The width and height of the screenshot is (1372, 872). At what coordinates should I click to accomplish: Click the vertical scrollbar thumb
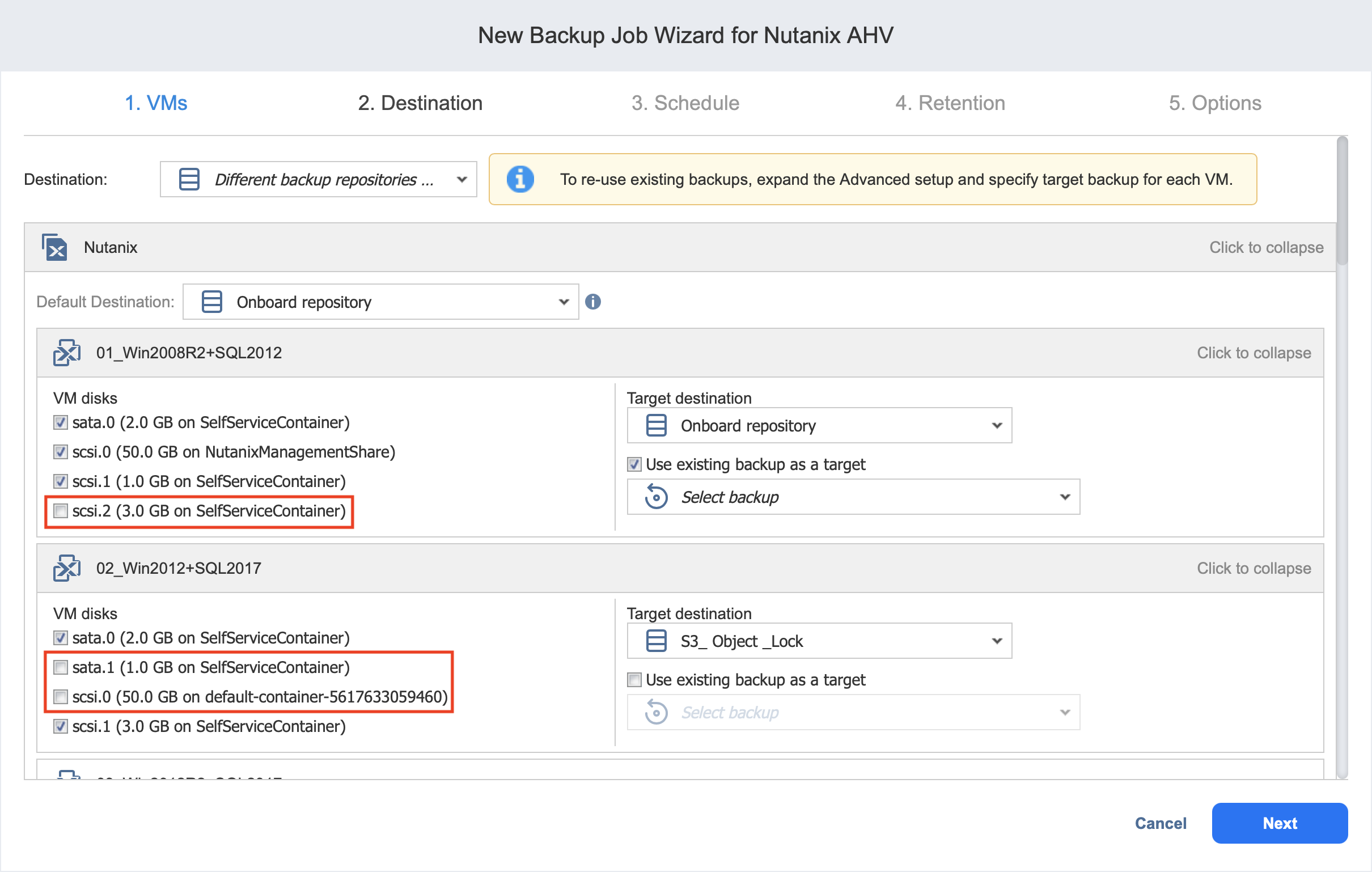[1342, 200]
